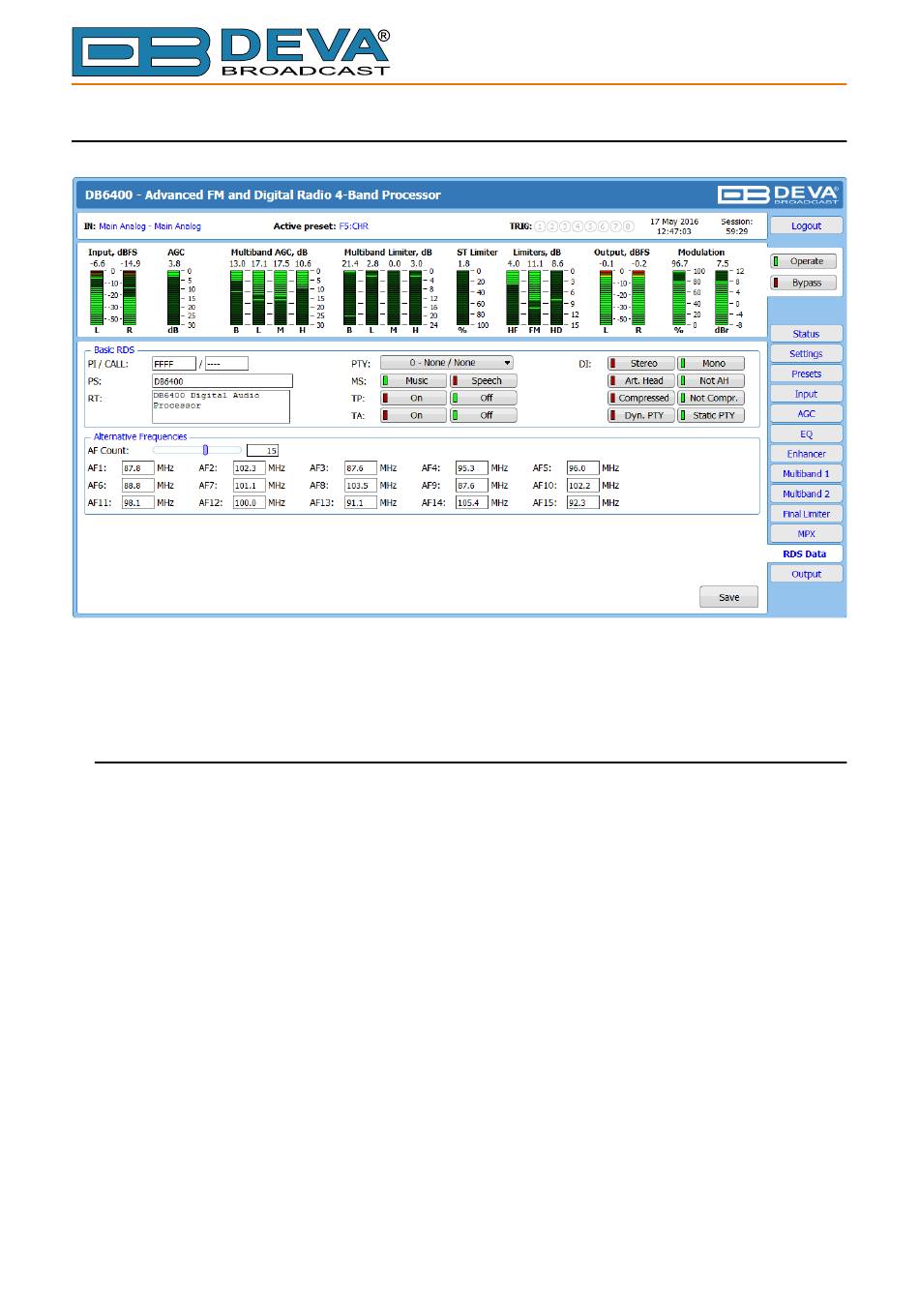This screenshot has height=1316, width=919.
Task: Click the PI code field containing FFFF
Action: (174, 364)
